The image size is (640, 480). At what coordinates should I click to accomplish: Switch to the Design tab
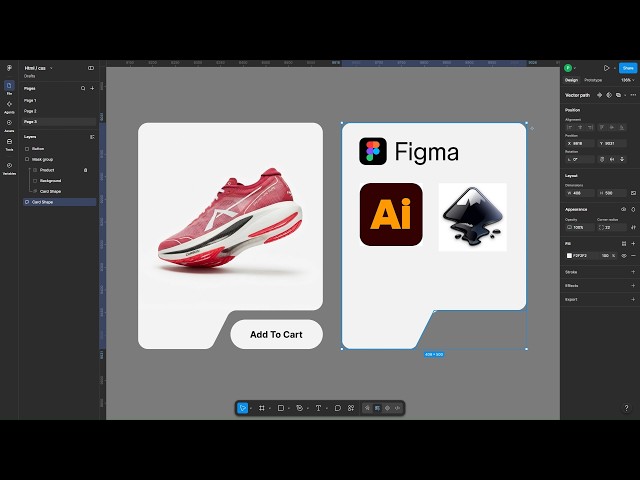point(571,80)
